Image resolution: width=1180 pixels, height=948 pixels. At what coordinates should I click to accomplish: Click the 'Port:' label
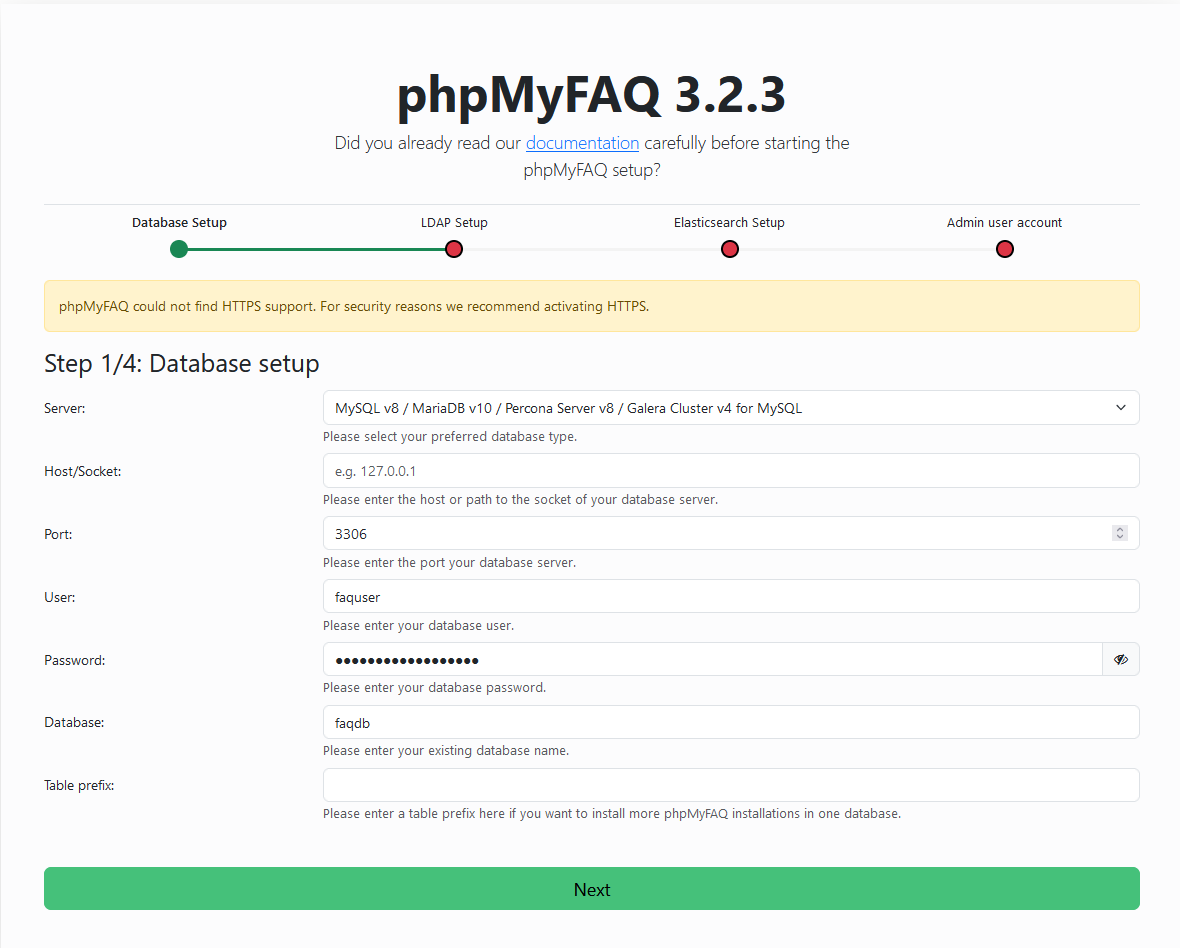click(58, 534)
